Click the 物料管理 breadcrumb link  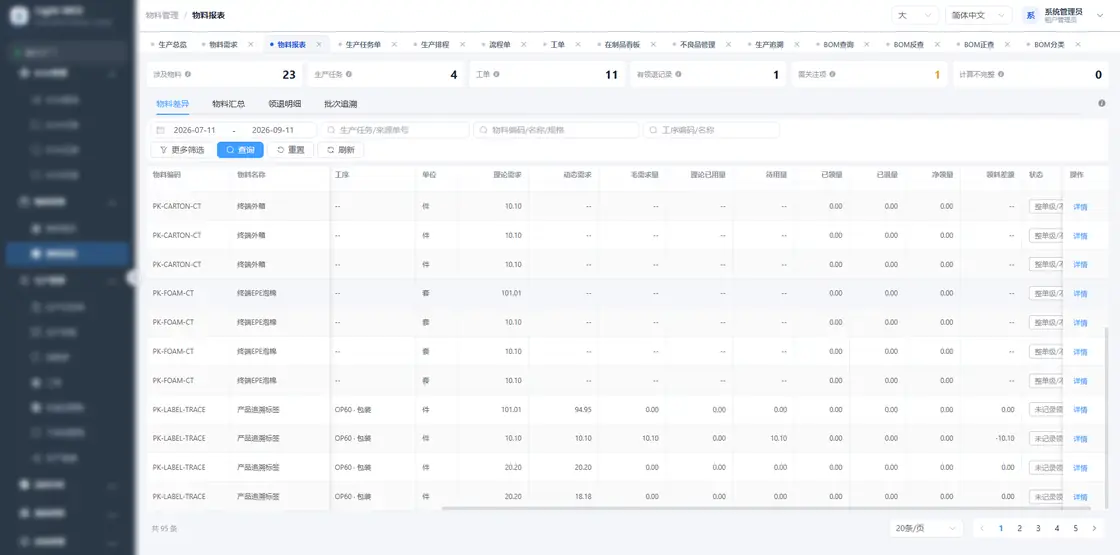click(162, 15)
